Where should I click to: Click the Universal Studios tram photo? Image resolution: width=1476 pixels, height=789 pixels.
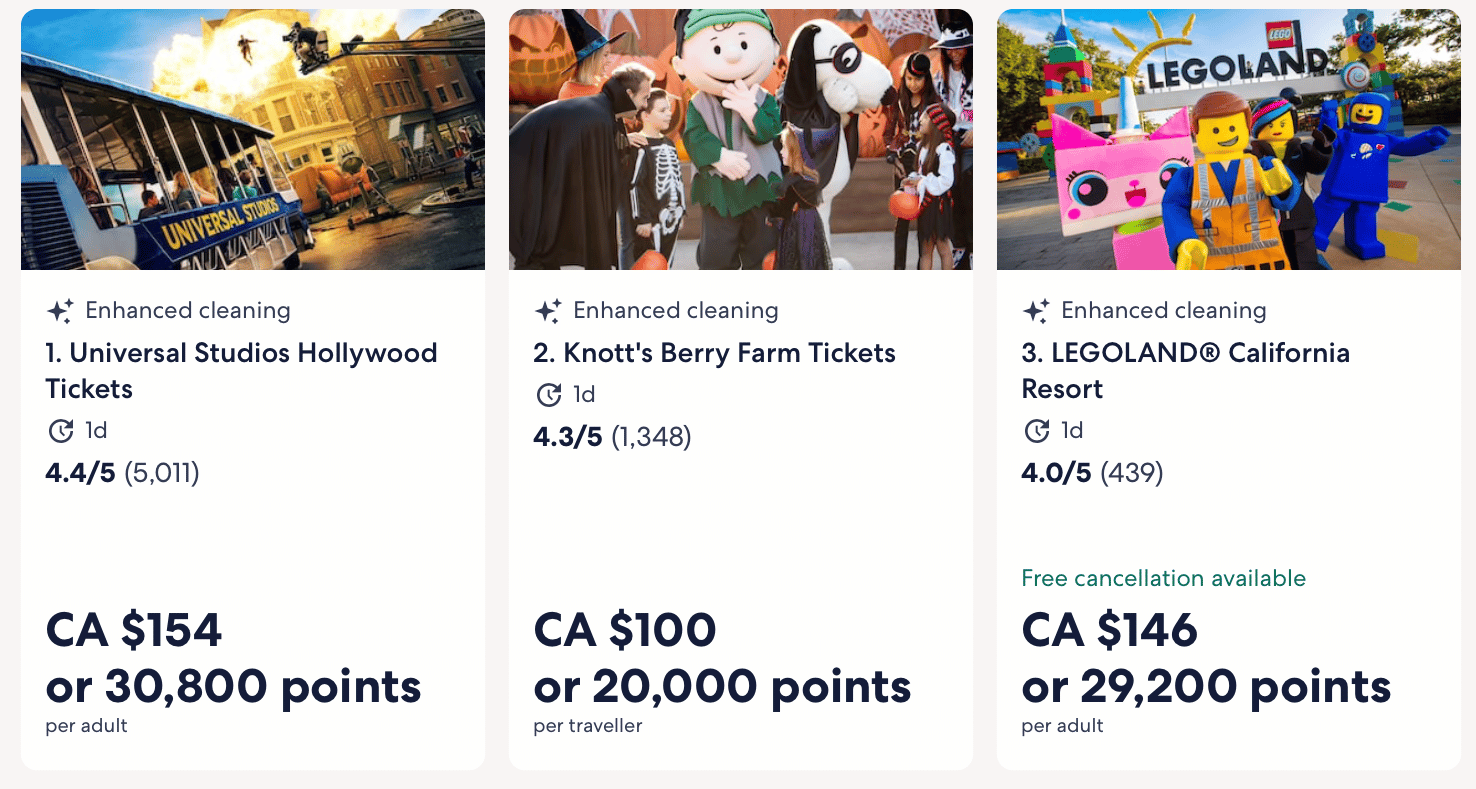pos(253,140)
